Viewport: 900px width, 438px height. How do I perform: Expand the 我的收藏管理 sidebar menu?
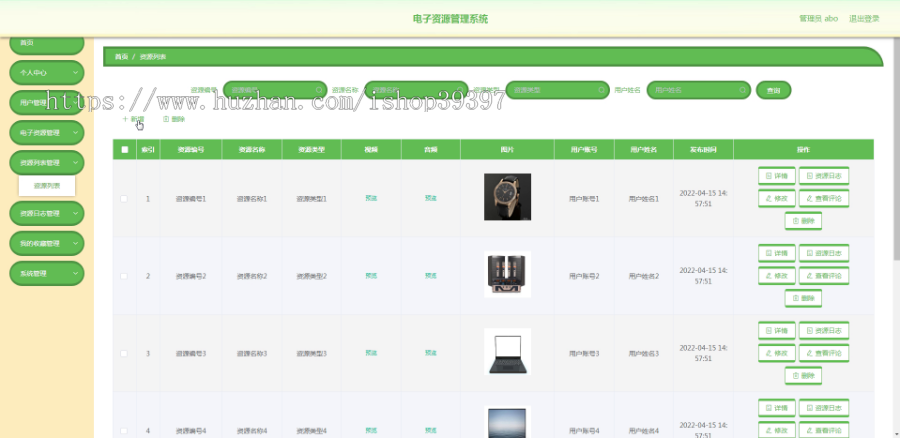[46, 243]
